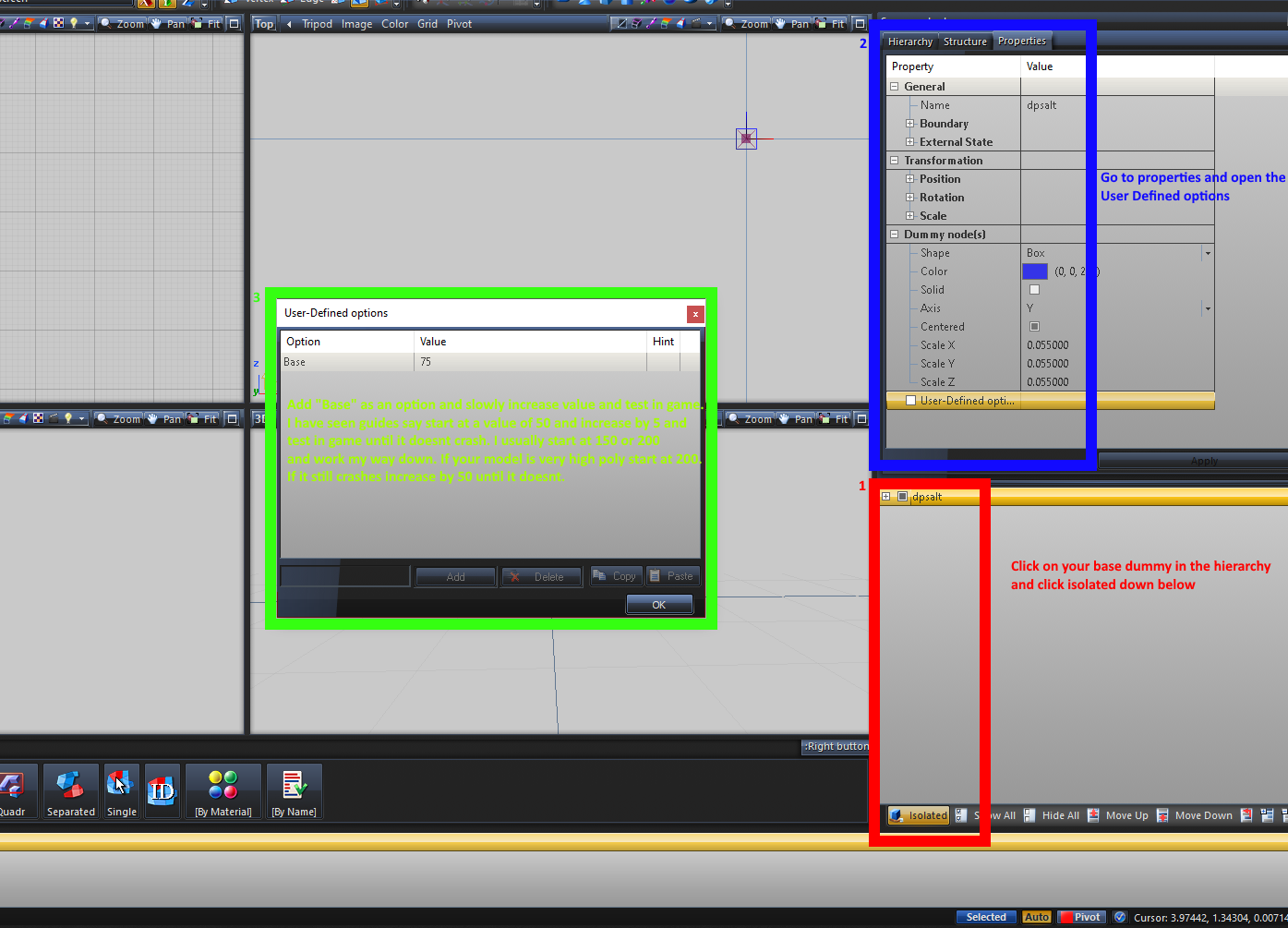The width and height of the screenshot is (1288, 928).
Task: Toggle the Centered checkbox
Action: pos(1034,327)
